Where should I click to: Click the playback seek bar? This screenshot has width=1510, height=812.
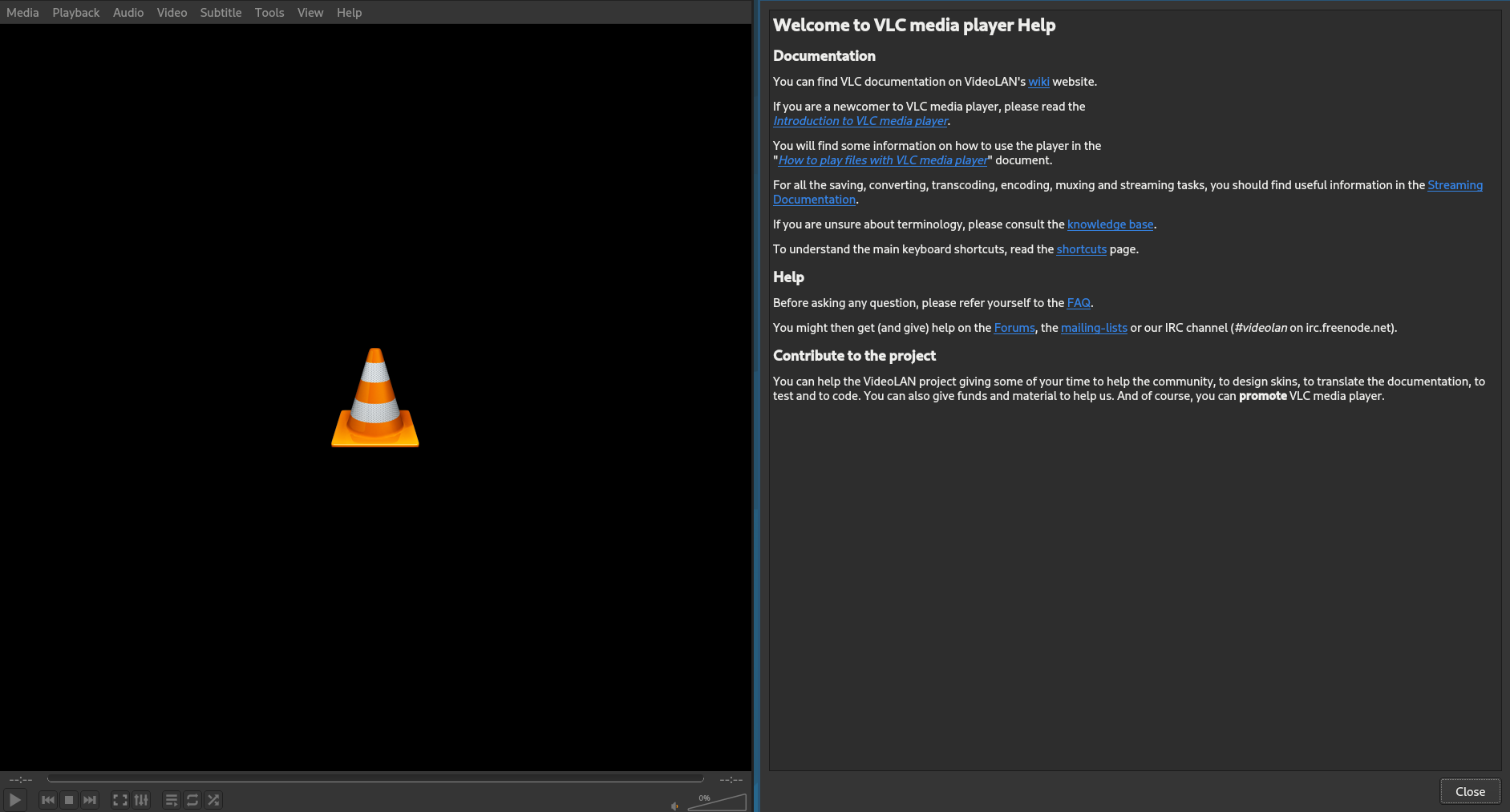(x=375, y=779)
